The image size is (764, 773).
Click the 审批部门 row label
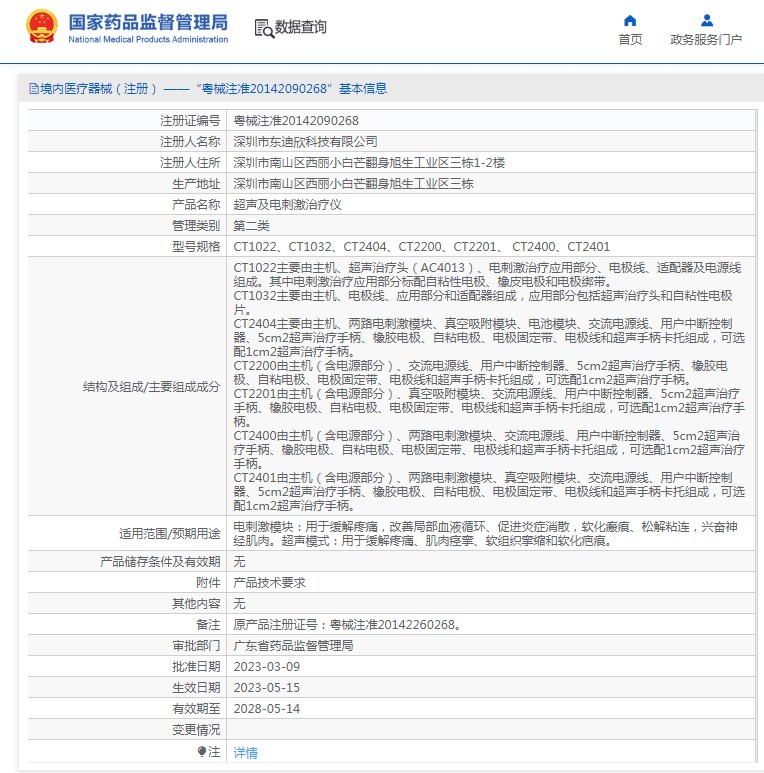(x=196, y=646)
